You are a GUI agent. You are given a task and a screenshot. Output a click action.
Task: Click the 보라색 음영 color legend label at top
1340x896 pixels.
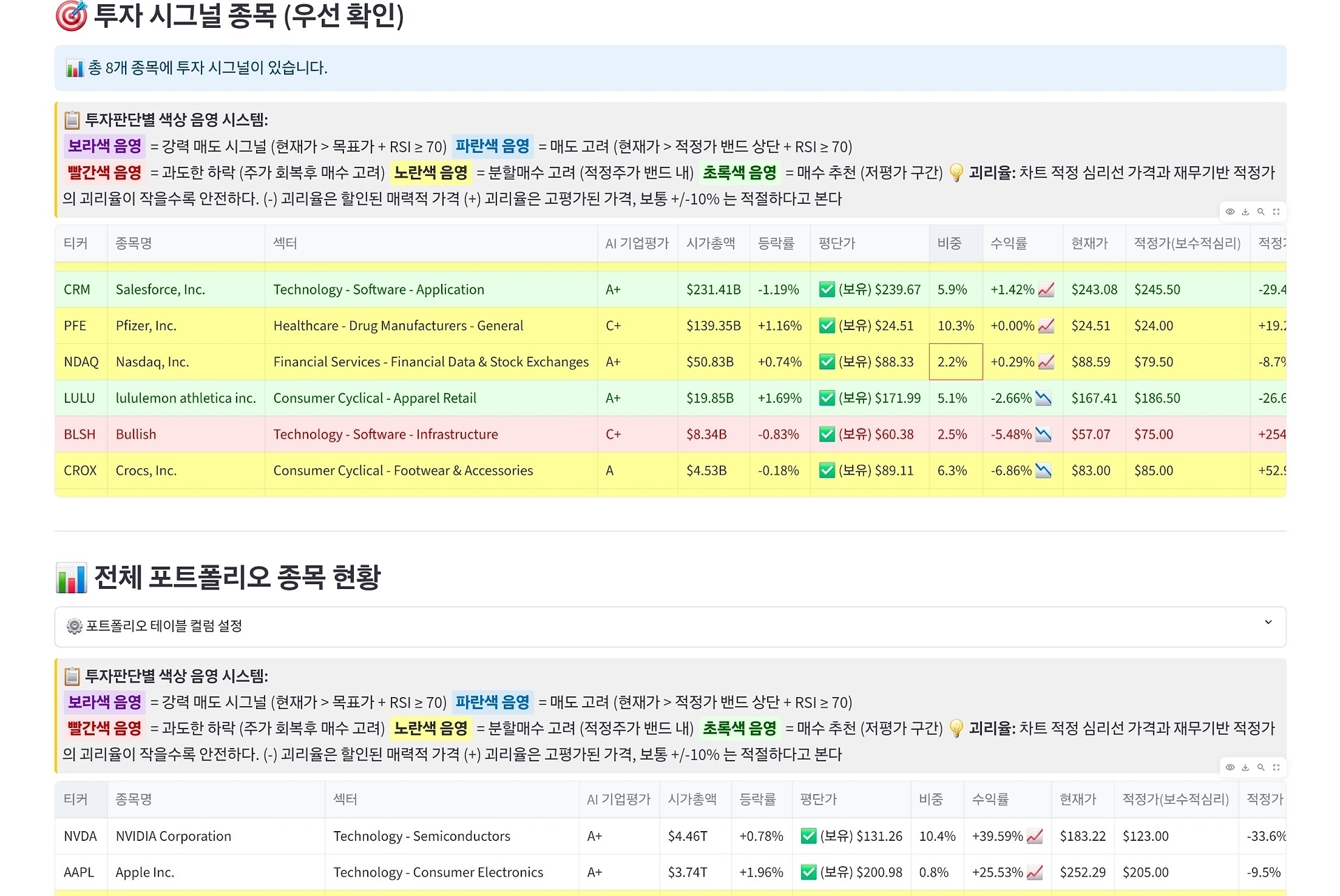(105, 146)
